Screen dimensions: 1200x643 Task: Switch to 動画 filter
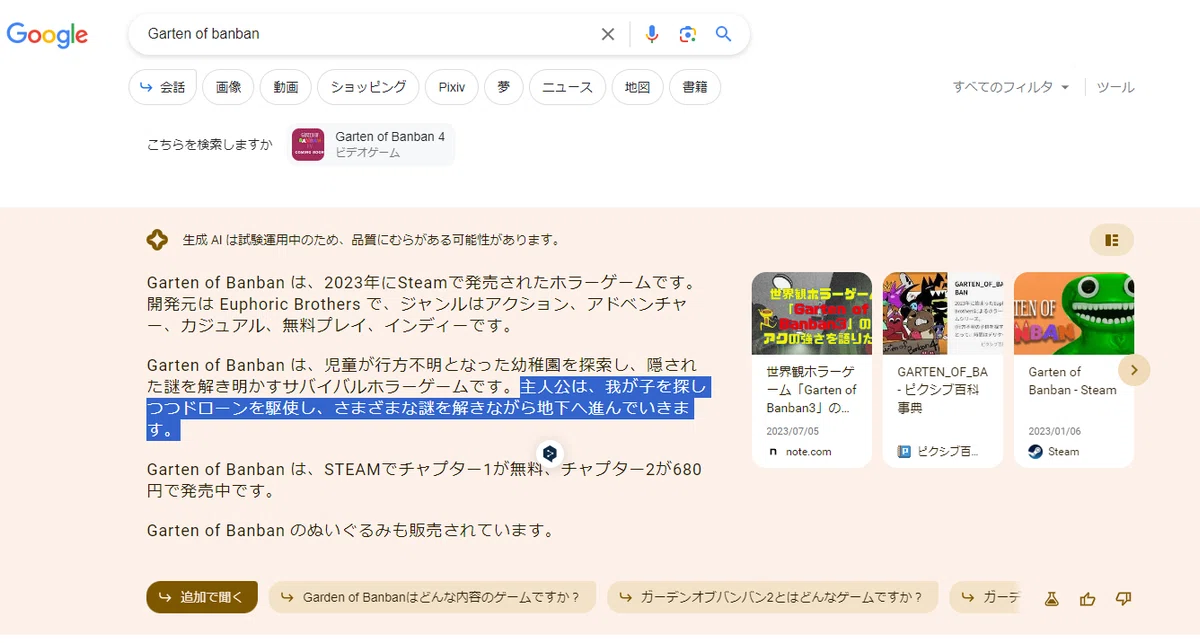click(x=286, y=87)
